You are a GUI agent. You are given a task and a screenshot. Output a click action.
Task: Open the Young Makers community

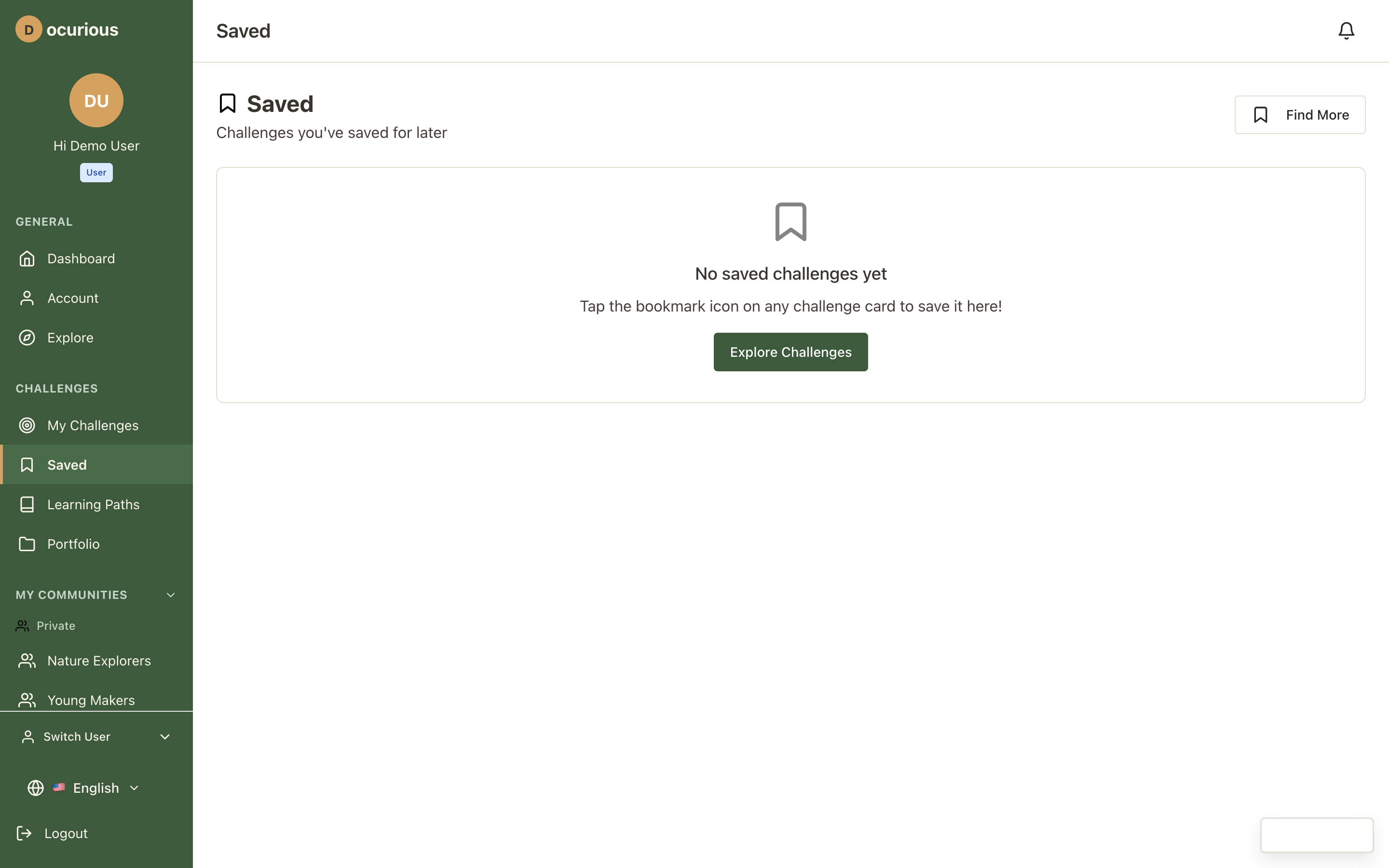(x=91, y=700)
